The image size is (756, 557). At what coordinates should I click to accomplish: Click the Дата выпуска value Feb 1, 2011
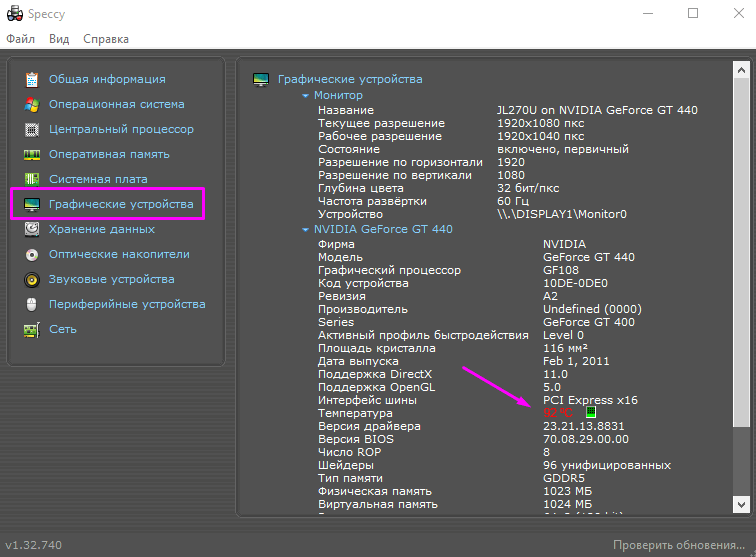pos(576,361)
